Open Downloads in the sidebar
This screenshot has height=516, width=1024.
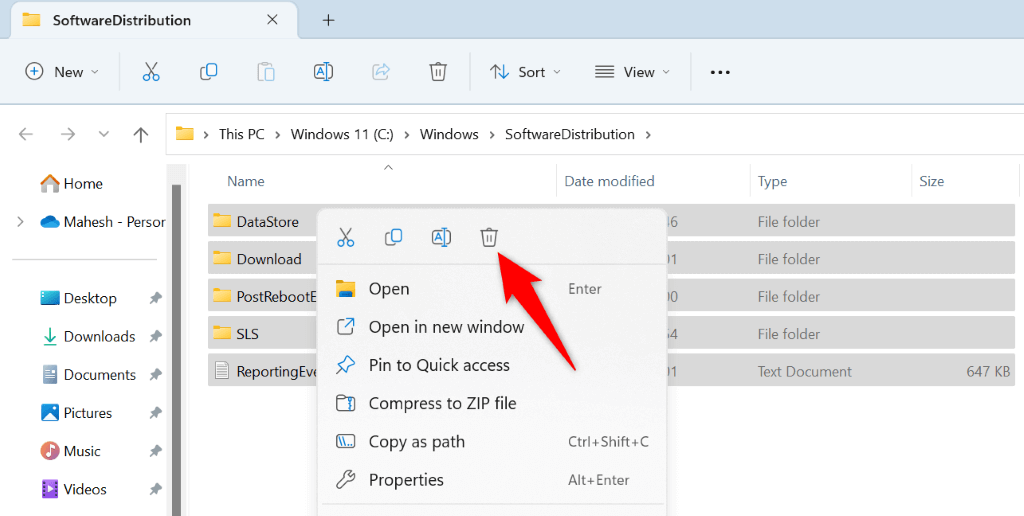[x=99, y=337]
